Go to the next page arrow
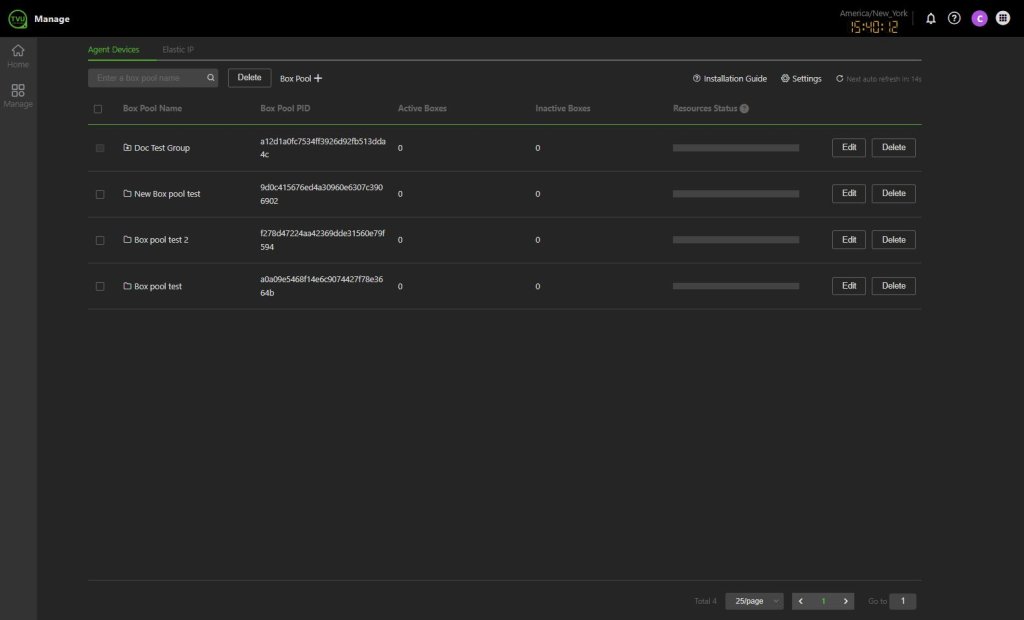This screenshot has height=620, width=1024. click(x=846, y=601)
